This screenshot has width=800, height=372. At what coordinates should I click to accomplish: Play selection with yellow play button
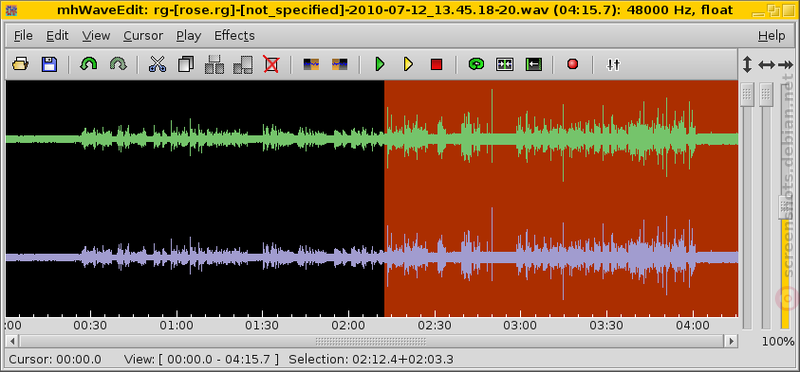(x=408, y=64)
